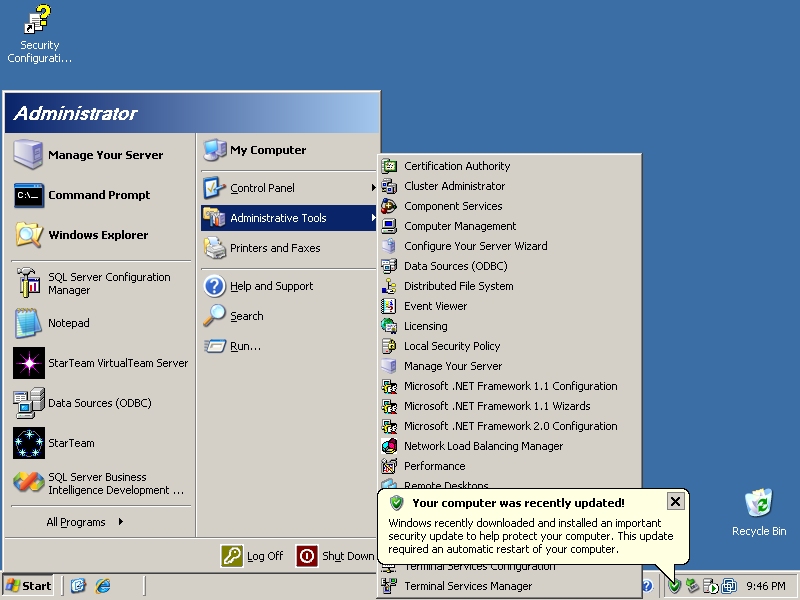Click the Notepad icon in Start menu
Viewport: 800px width, 600px height.
[29, 323]
